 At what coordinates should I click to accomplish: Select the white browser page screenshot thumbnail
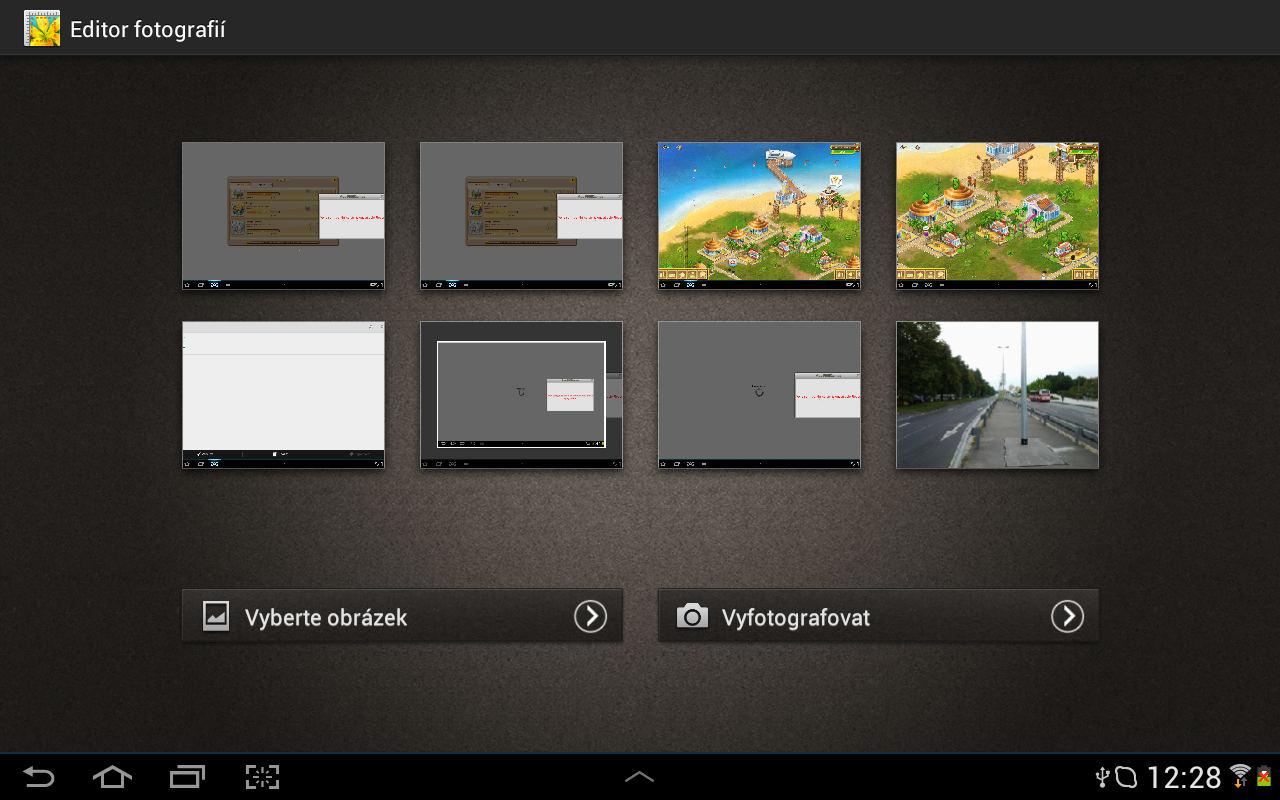point(283,395)
